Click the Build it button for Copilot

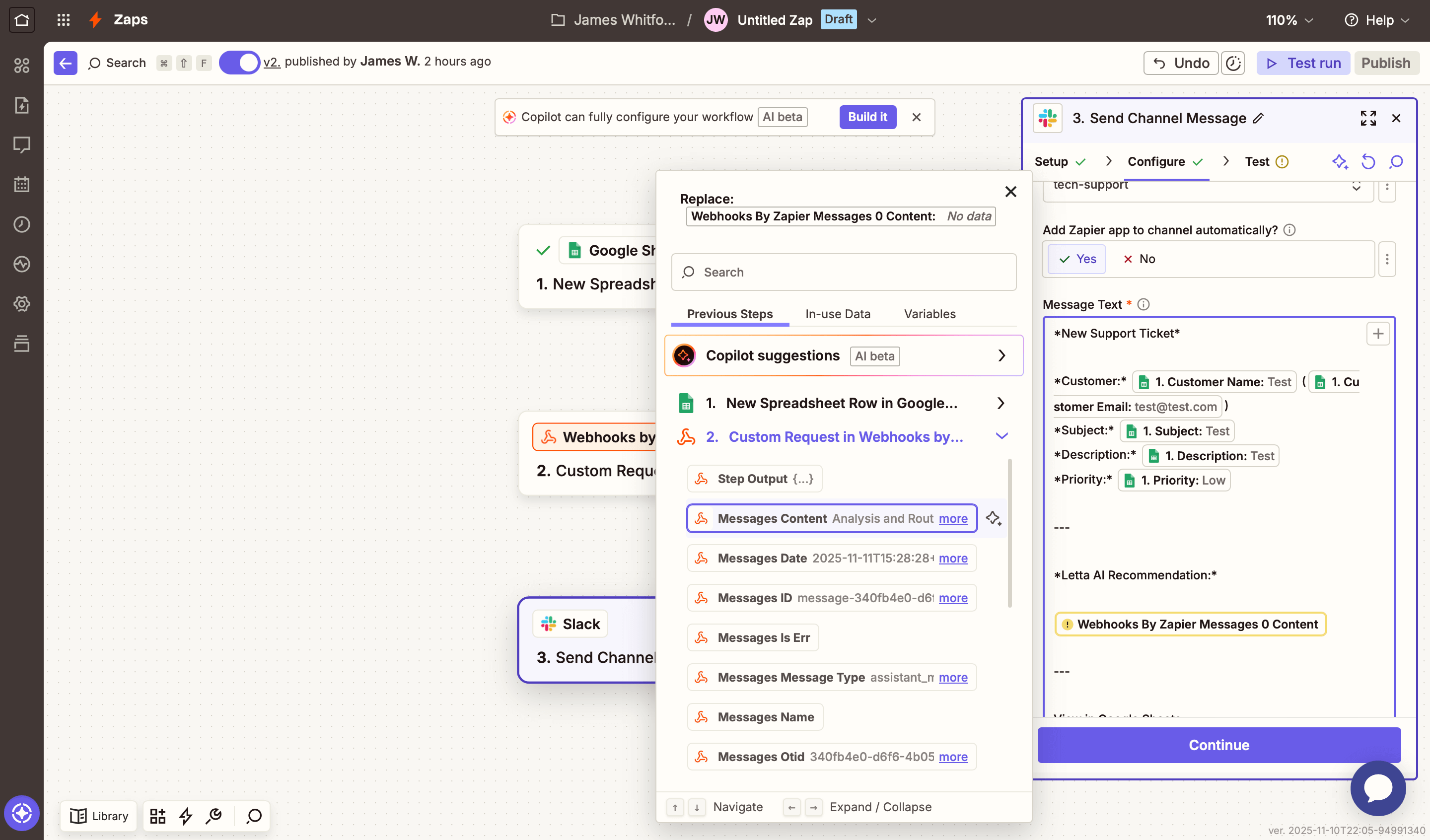coord(867,117)
